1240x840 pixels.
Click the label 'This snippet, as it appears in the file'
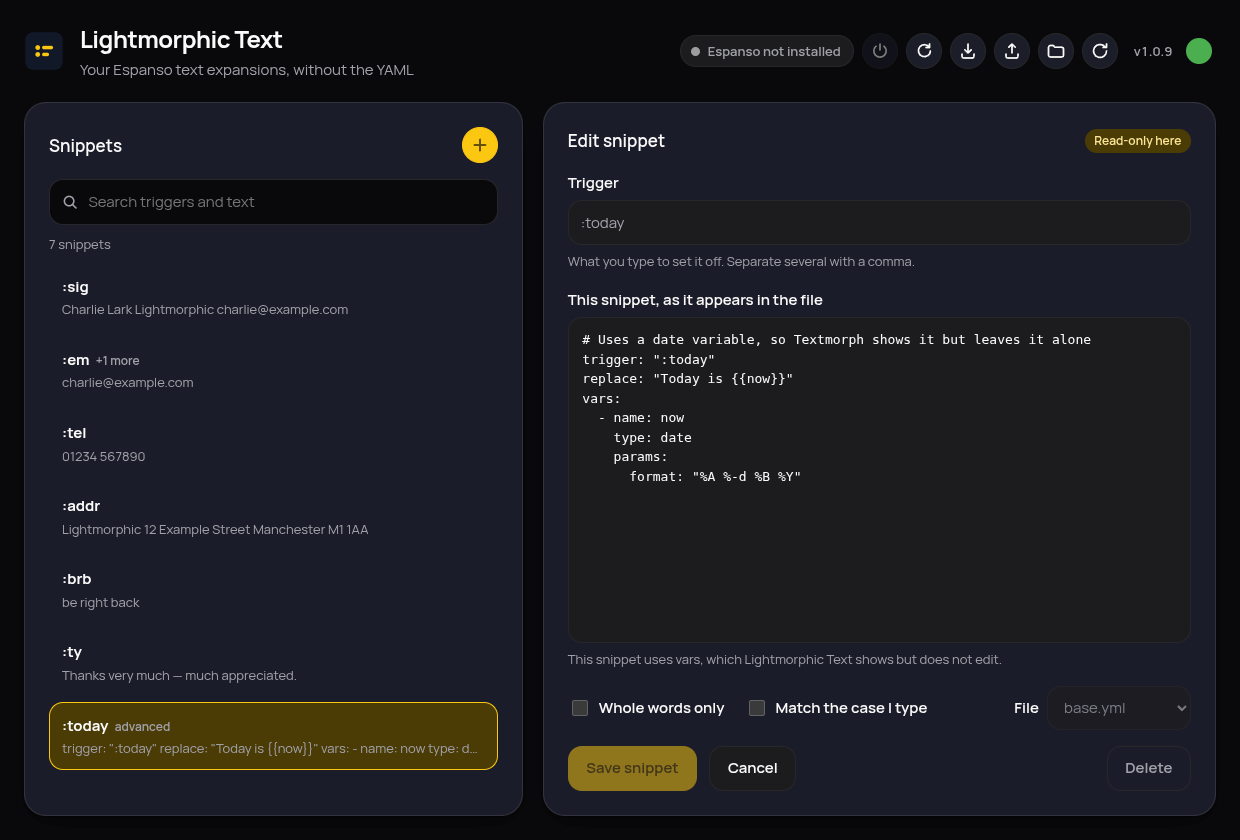tap(695, 300)
